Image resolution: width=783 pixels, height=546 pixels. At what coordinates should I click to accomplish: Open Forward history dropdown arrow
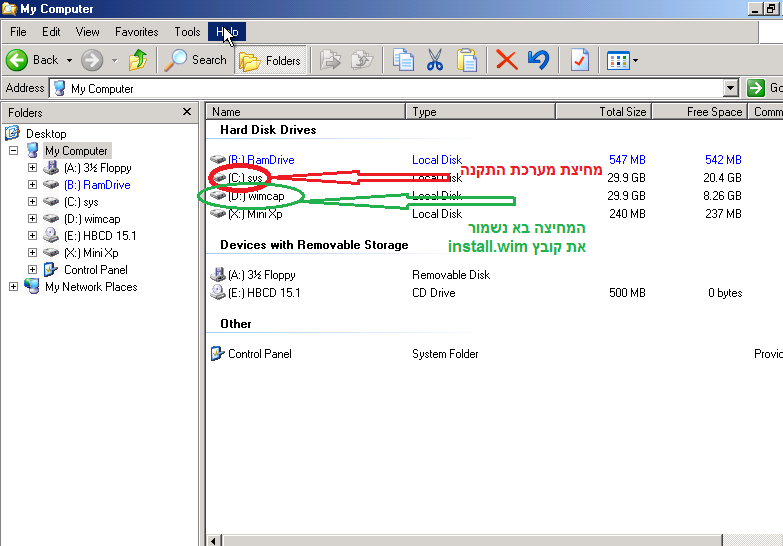pyautogui.click(x=114, y=60)
